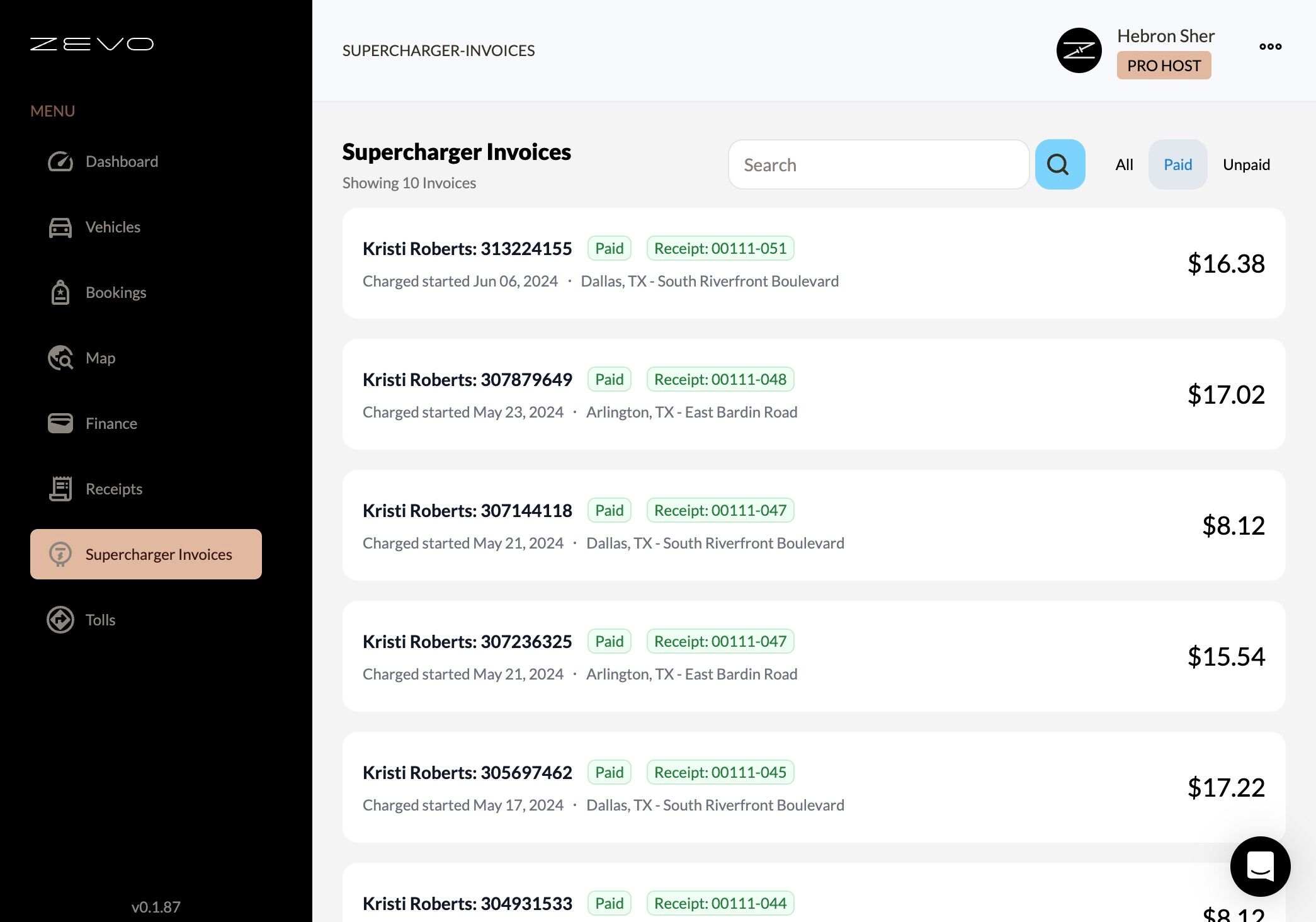Click the blue magnifier search button
Viewport: 1316px width, 922px height.
click(1060, 164)
